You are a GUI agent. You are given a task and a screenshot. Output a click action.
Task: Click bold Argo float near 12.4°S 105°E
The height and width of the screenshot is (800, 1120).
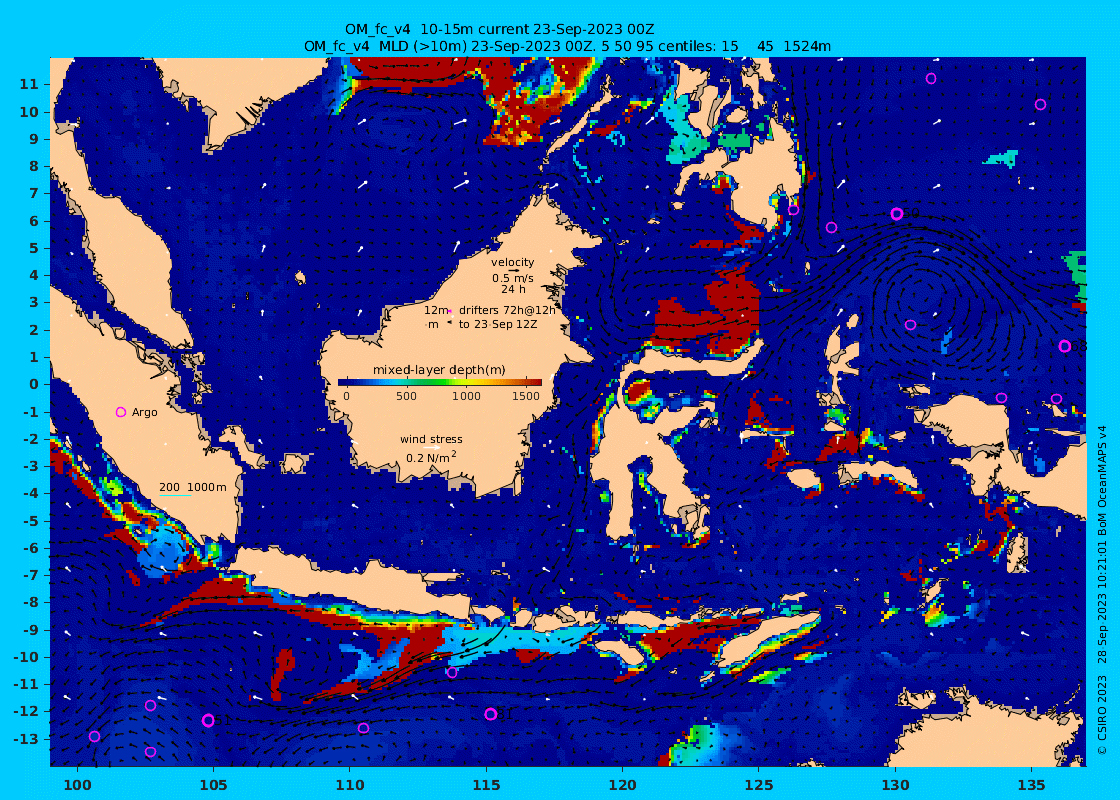209,720
